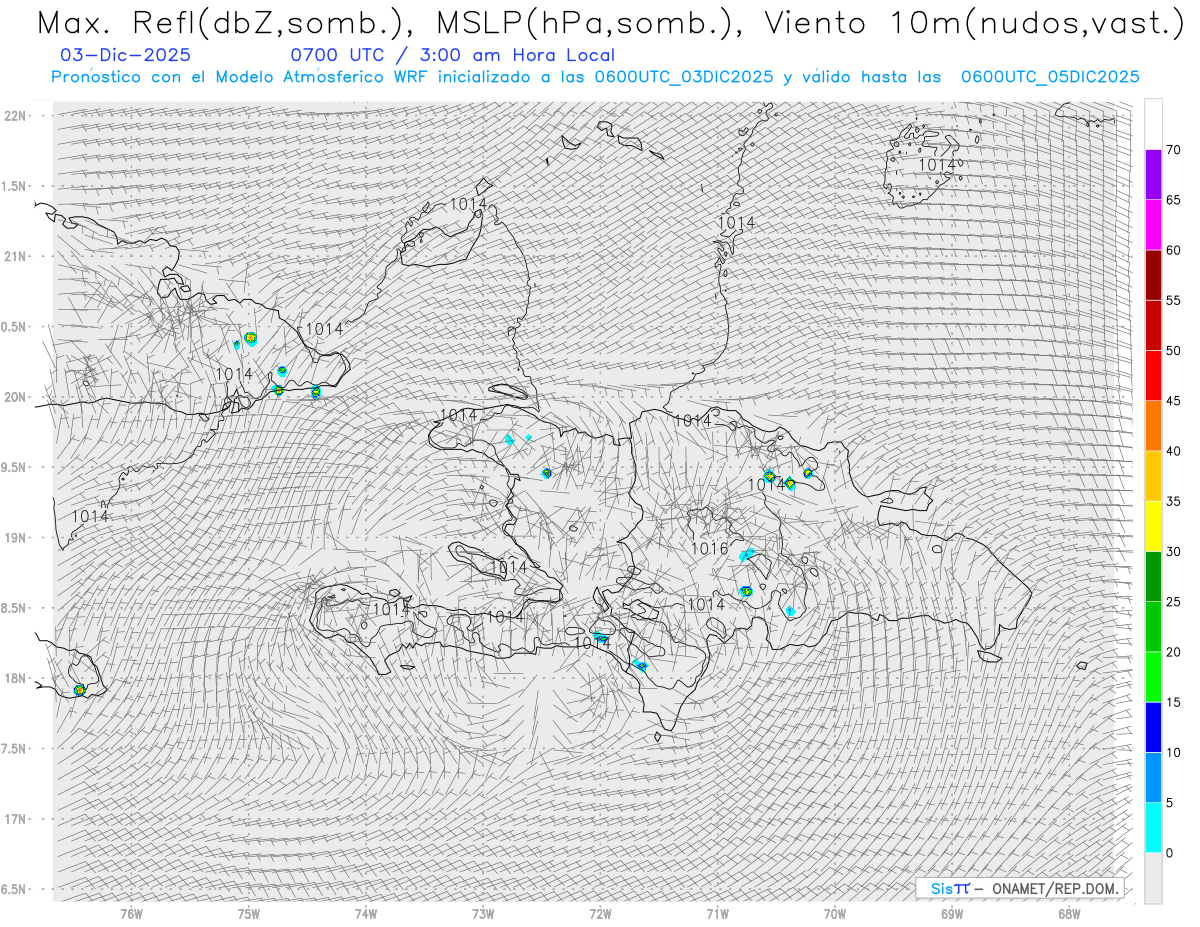The width and height of the screenshot is (1200, 927).
Task: Click the colorbar tick label '65'
Action: 1174,200
